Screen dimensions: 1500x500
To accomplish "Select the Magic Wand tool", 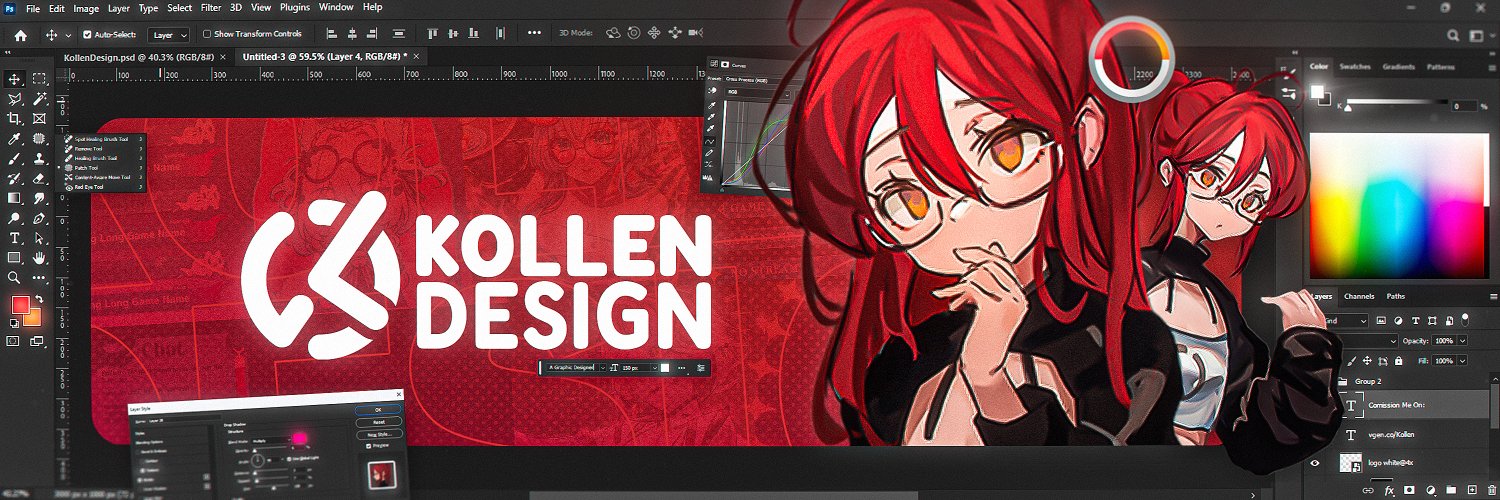I will click(39, 99).
